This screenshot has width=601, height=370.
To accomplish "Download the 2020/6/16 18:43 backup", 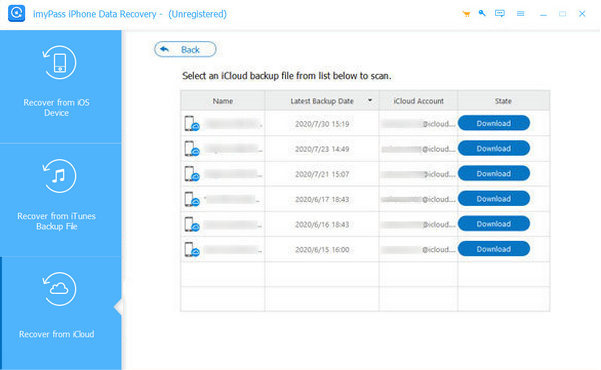I will coord(494,224).
